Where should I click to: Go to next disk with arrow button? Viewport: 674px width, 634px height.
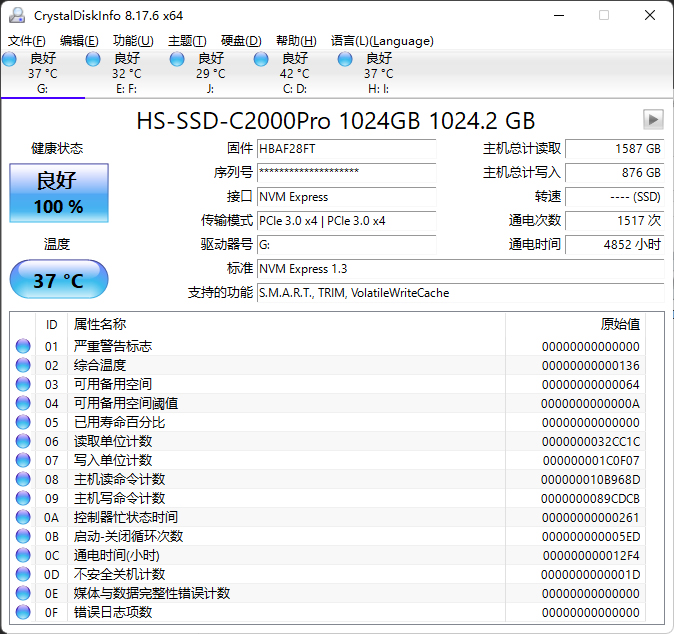click(x=653, y=119)
